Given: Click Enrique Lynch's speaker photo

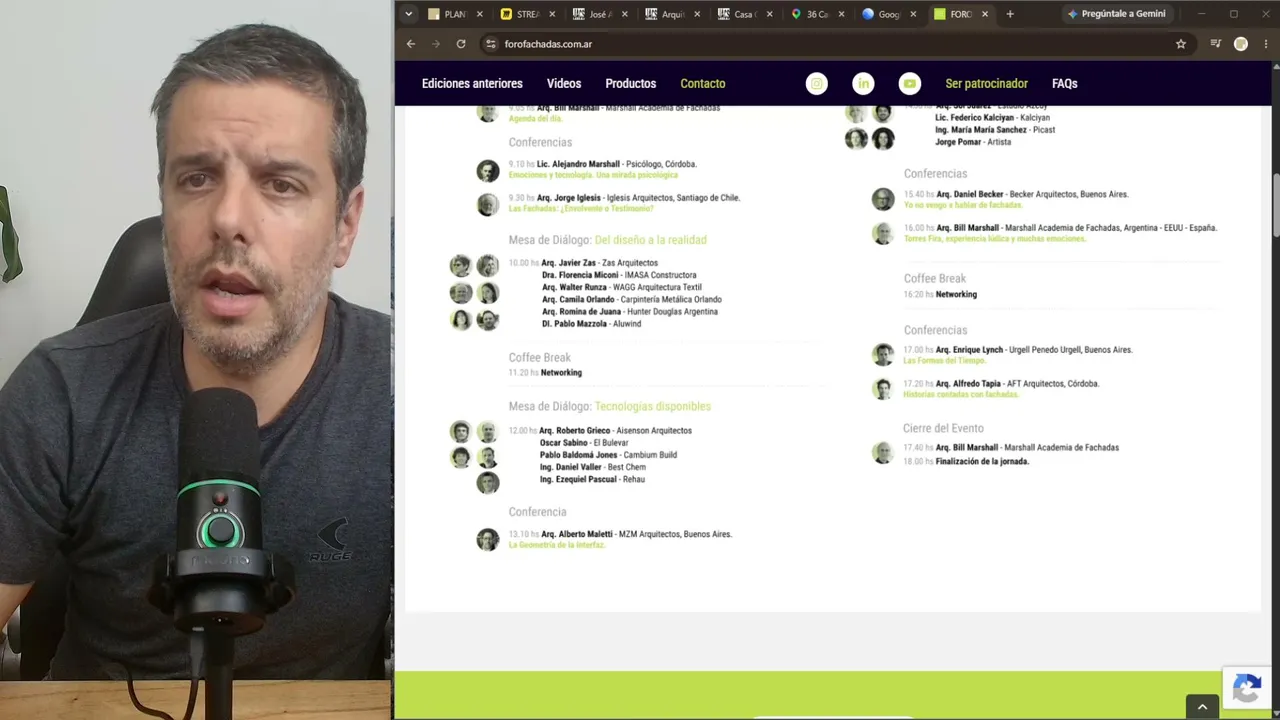Looking at the screenshot, I should pos(883,355).
